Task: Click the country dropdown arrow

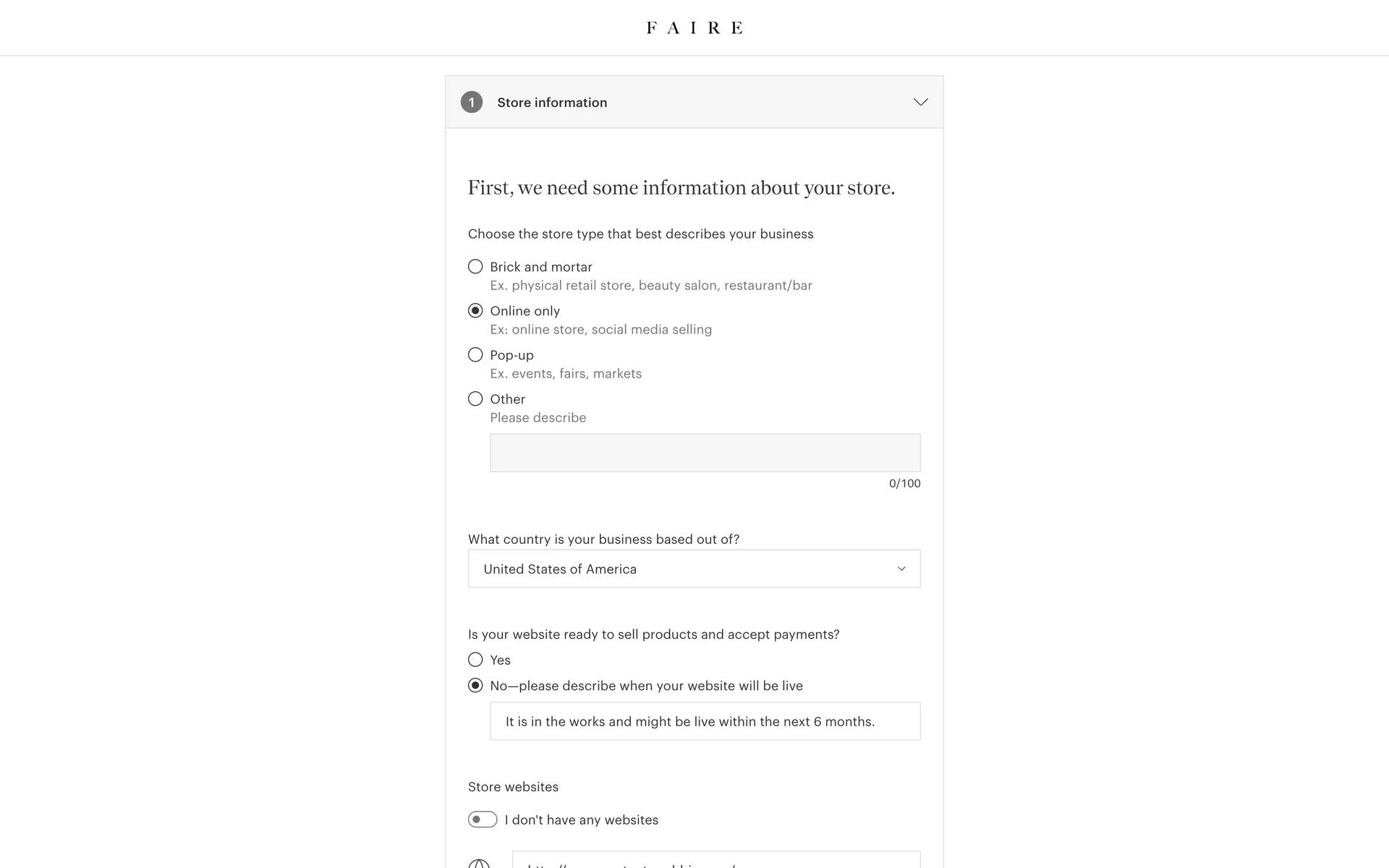Action: (901, 569)
